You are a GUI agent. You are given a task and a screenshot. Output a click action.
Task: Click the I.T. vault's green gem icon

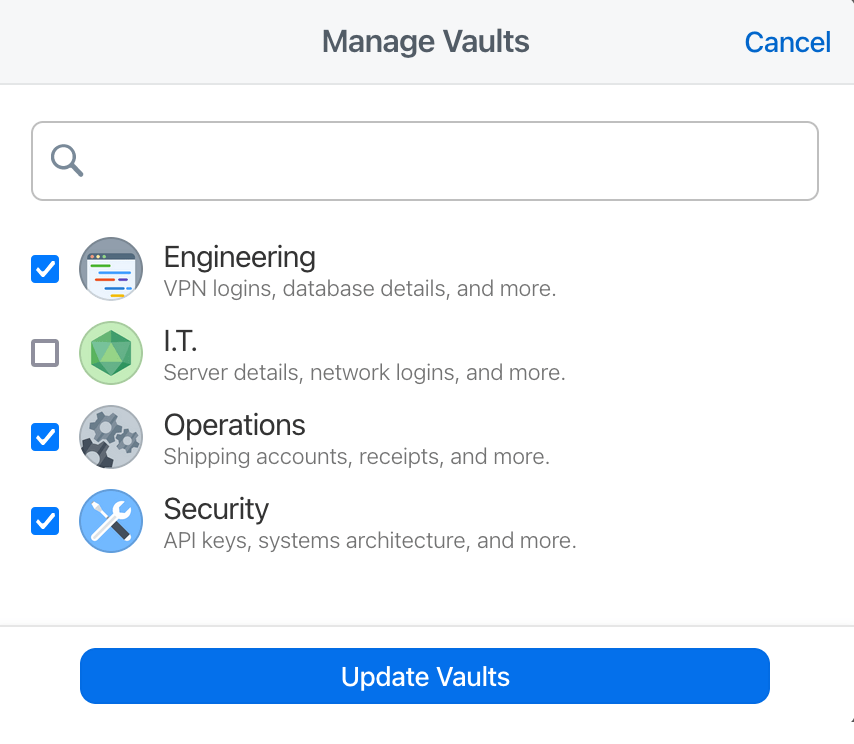coord(110,353)
